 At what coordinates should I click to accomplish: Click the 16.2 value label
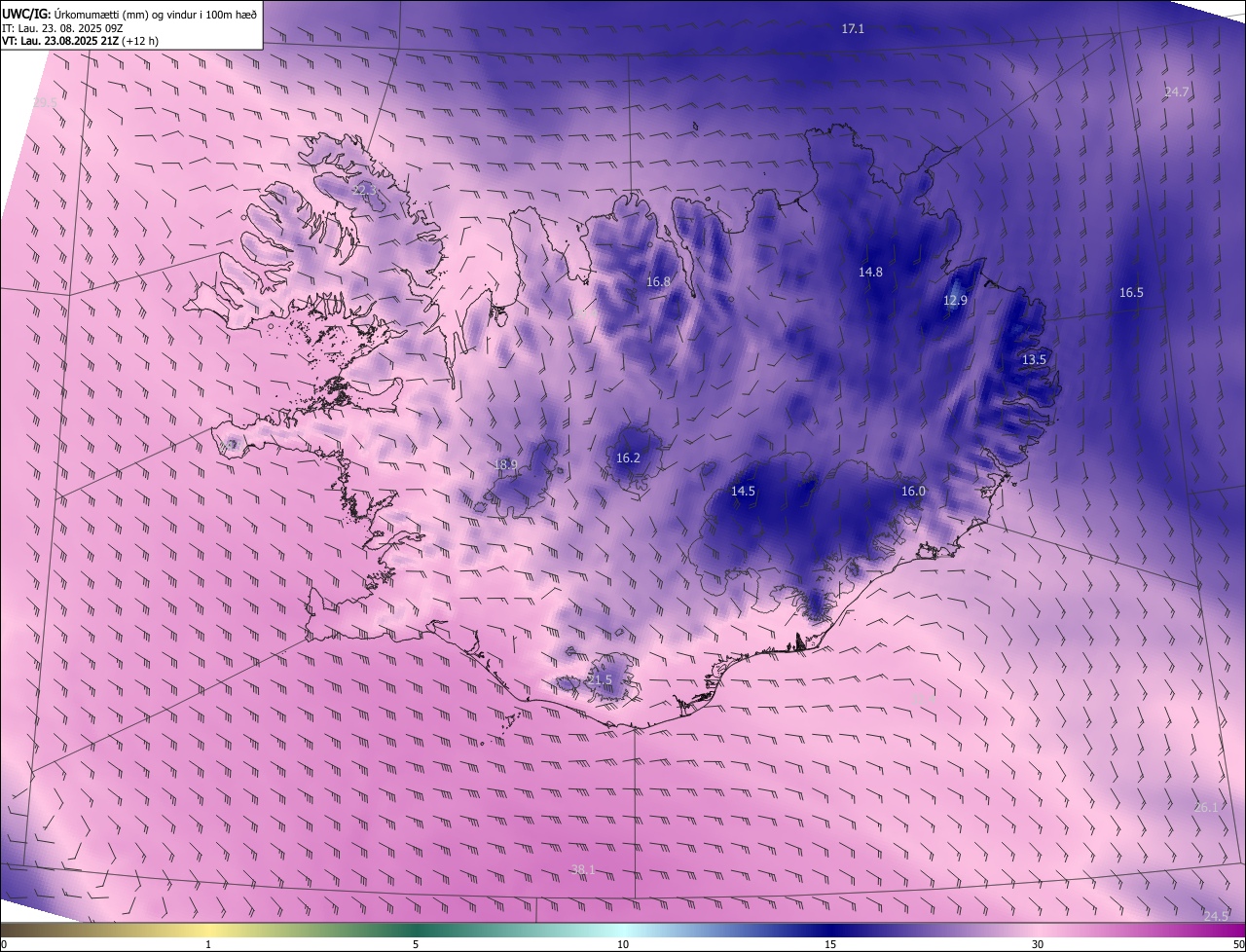point(628,458)
